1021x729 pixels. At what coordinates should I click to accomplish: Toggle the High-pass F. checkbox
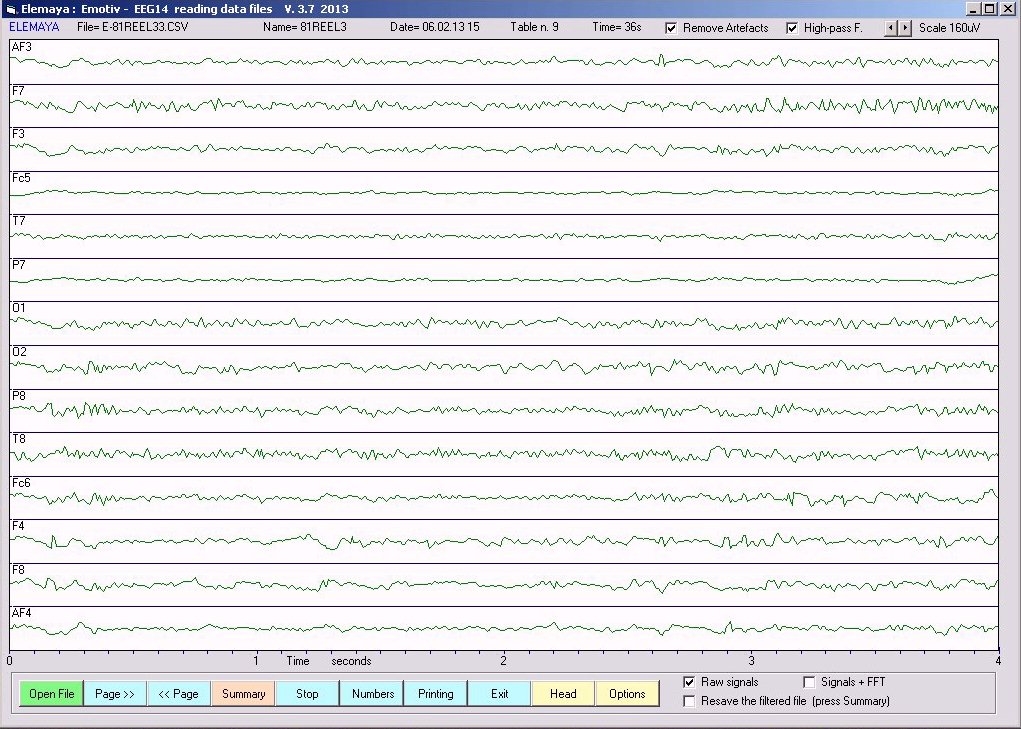point(793,28)
